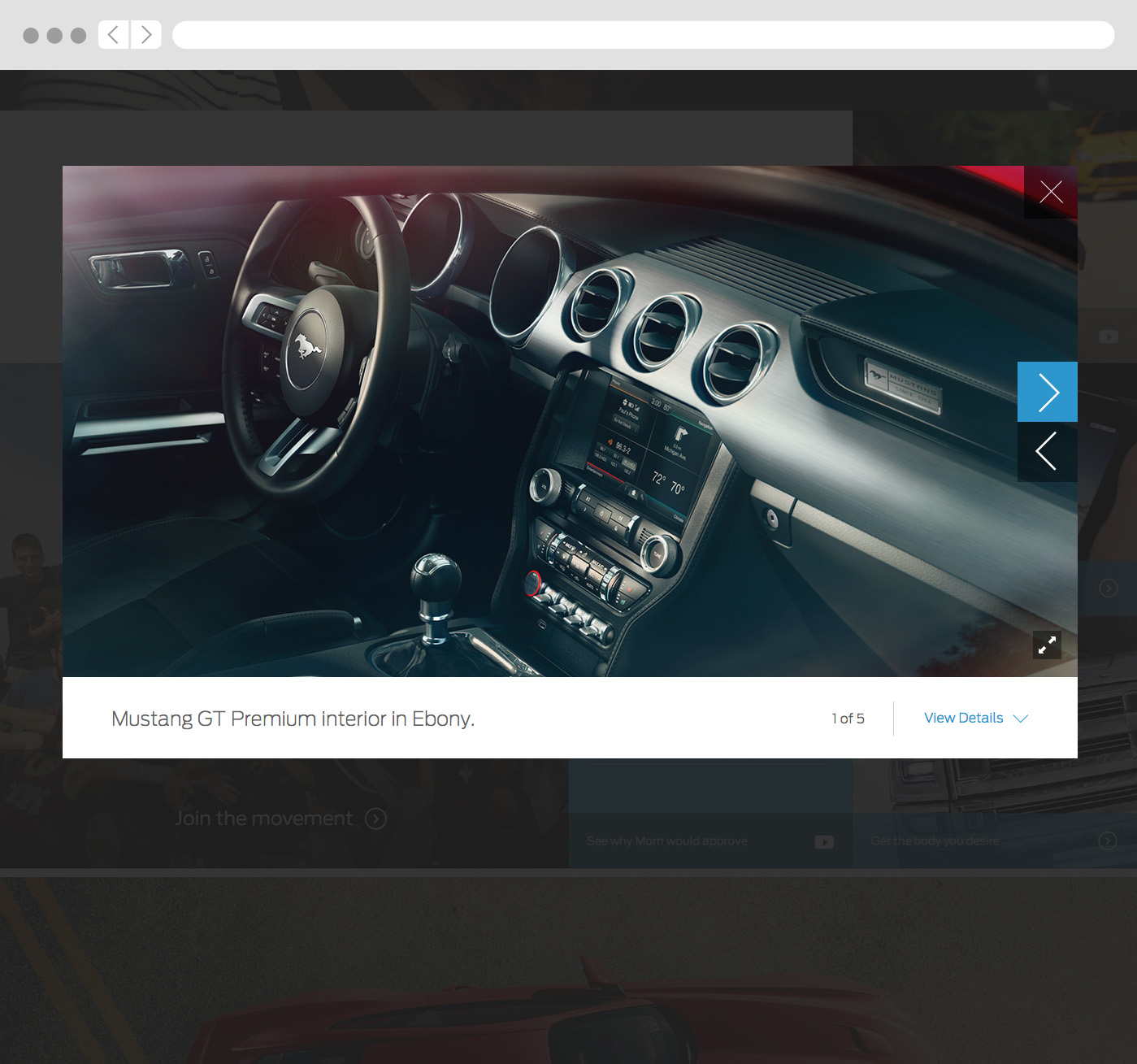
Task: Close the image lightbox with the X icon
Action: (1051, 193)
